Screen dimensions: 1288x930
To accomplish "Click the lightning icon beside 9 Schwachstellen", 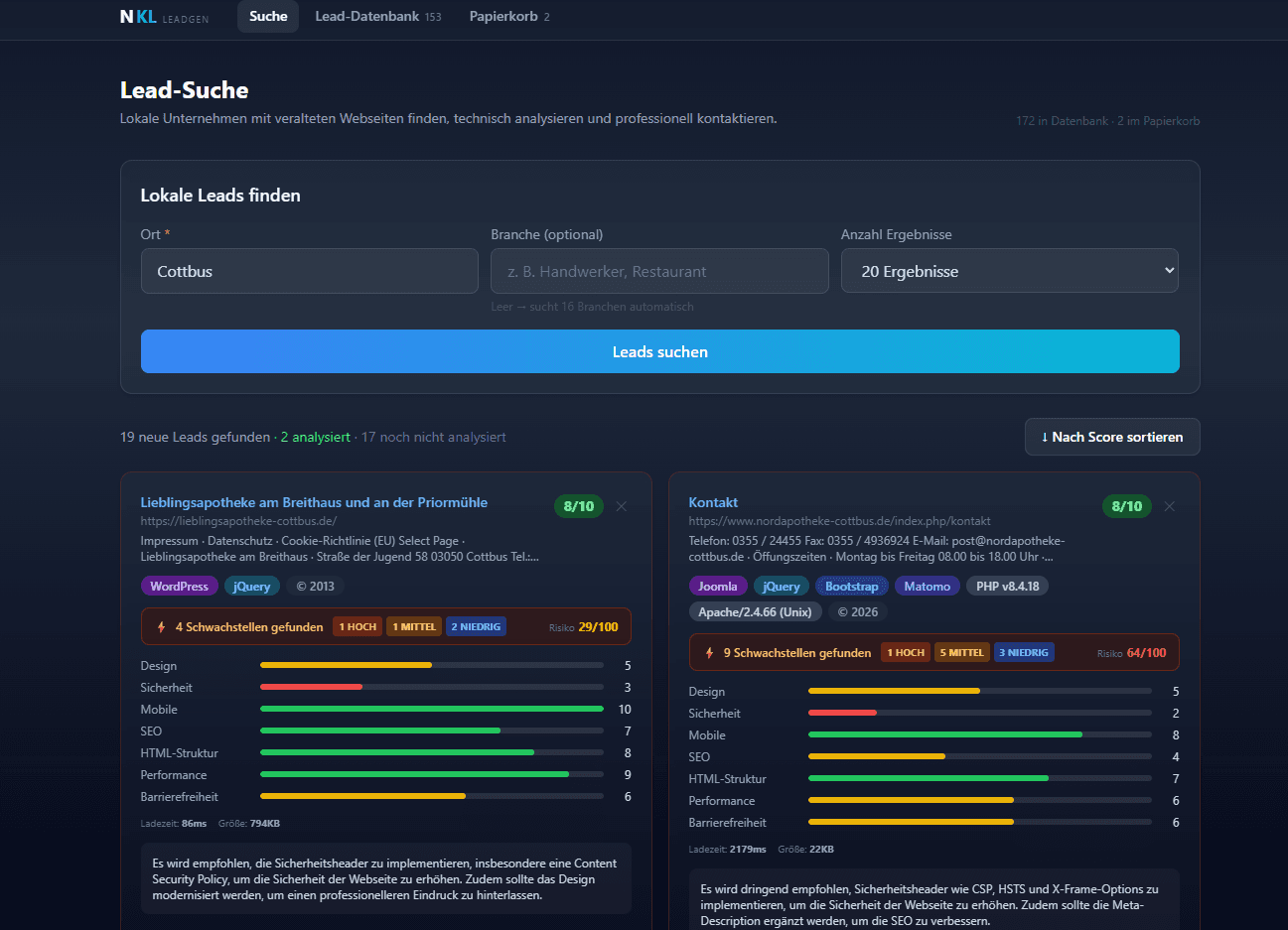I will coord(709,653).
